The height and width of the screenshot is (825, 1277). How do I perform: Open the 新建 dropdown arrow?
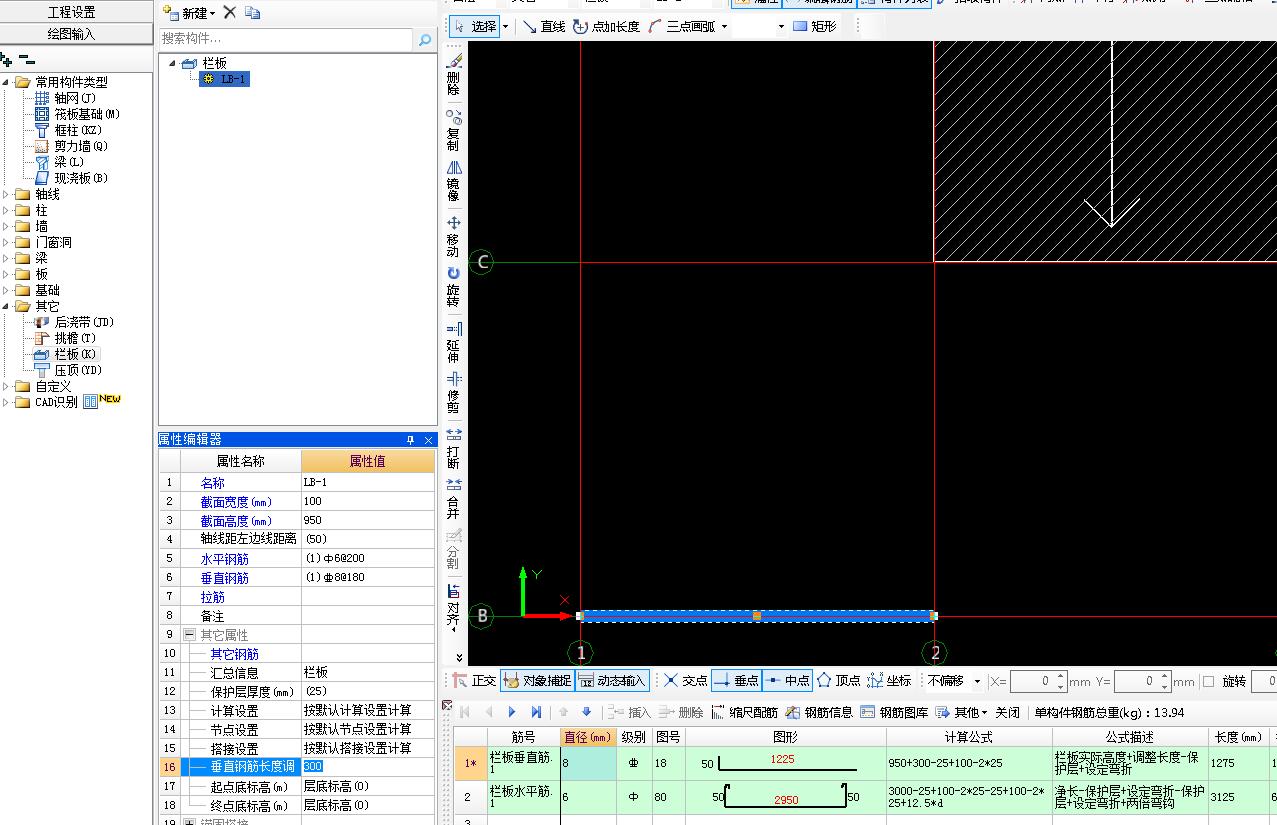(212, 14)
